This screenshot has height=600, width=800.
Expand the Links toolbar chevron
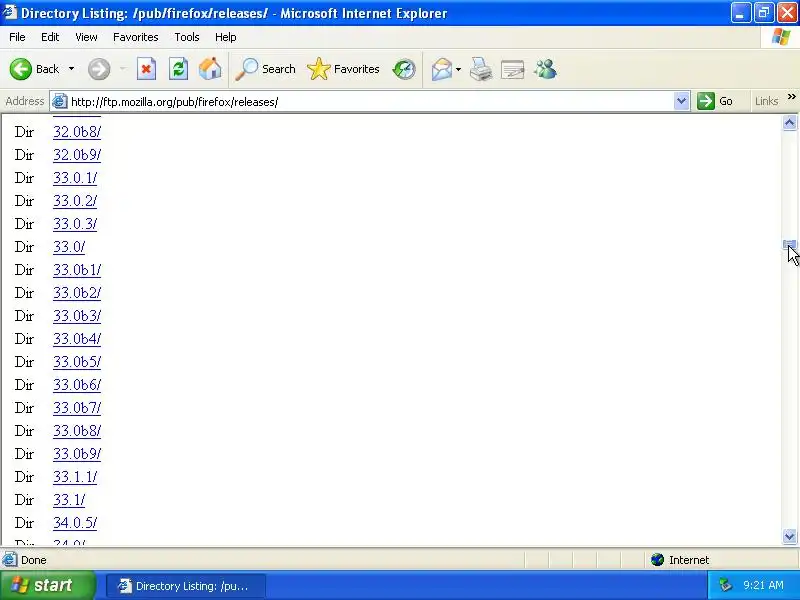pyautogui.click(x=791, y=96)
